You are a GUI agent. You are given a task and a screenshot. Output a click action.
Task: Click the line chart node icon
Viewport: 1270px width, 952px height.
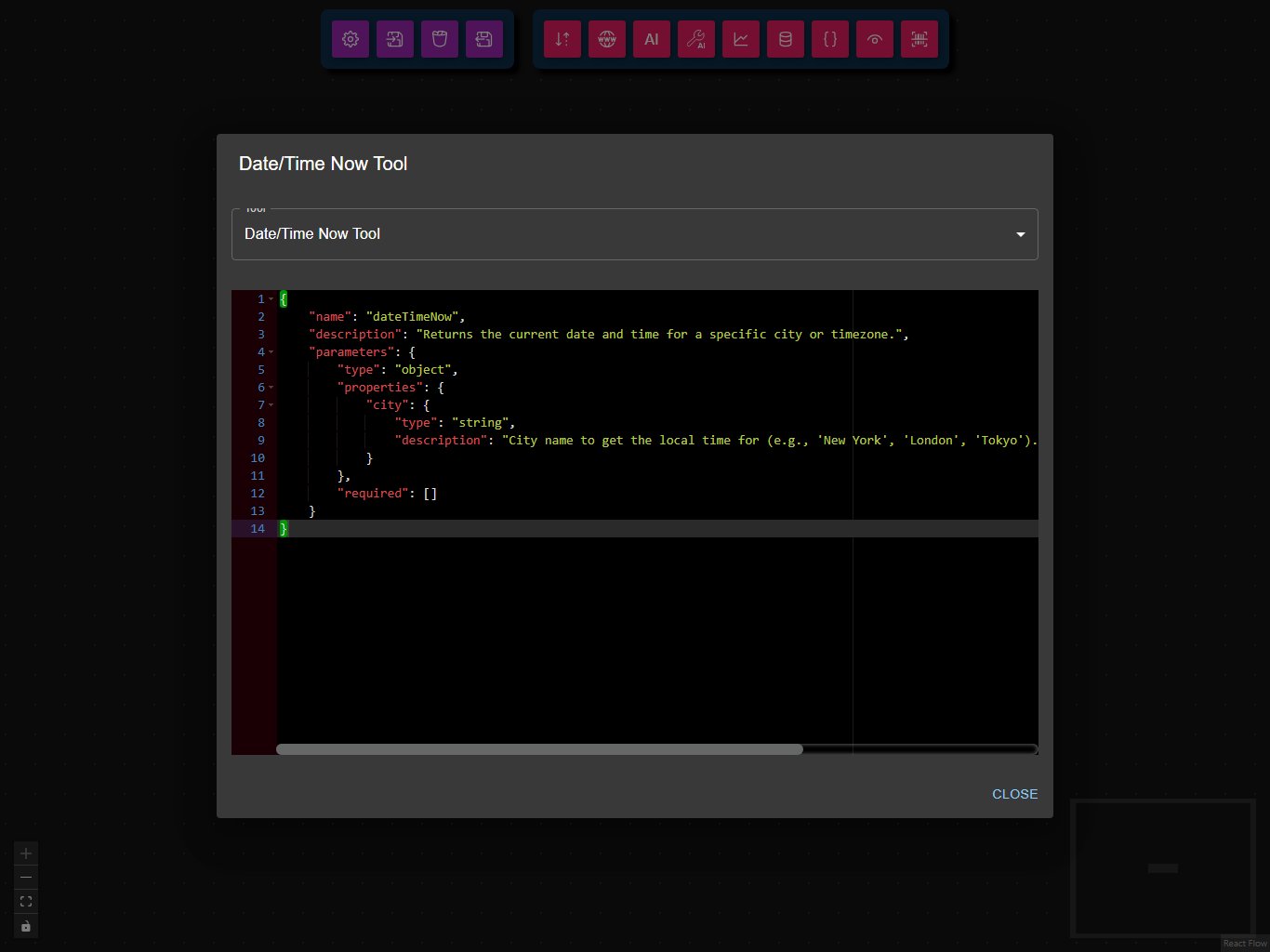point(741,39)
